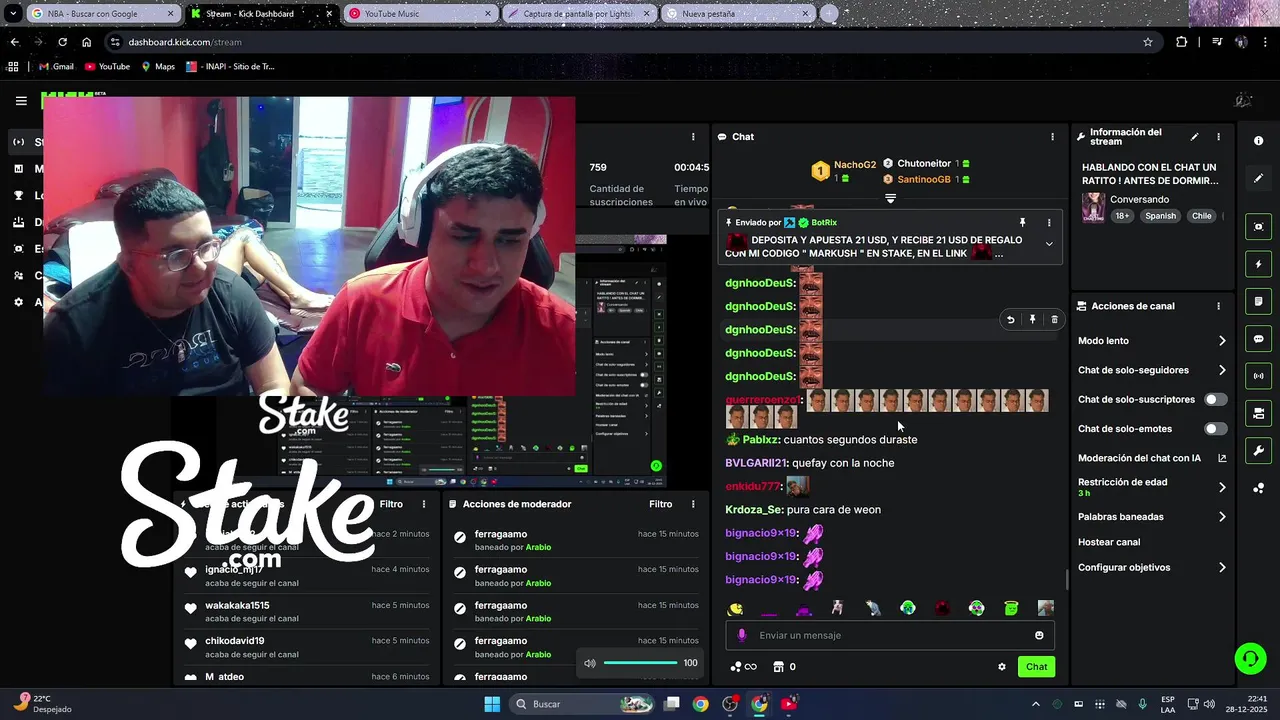This screenshot has height=720, width=1280.
Task: Open INAPI bookmark
Action: click(x=230, y=67)
